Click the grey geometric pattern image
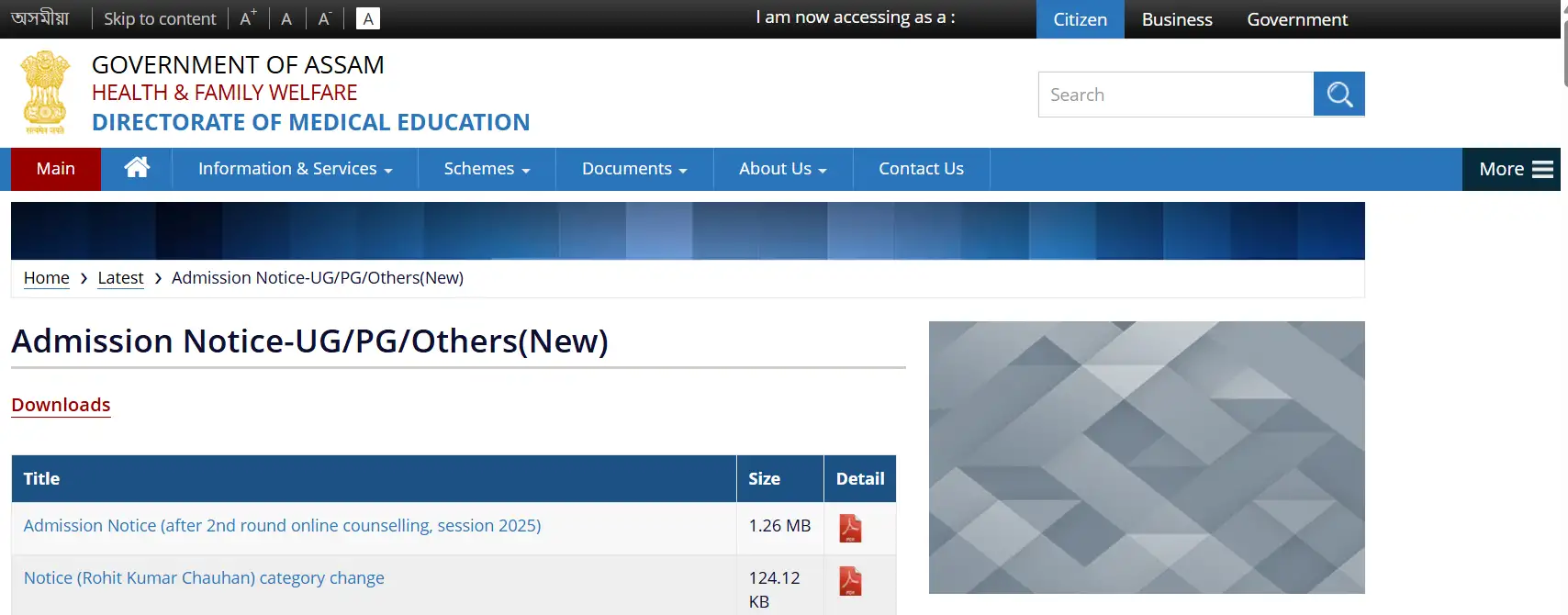 [1147, 457]
